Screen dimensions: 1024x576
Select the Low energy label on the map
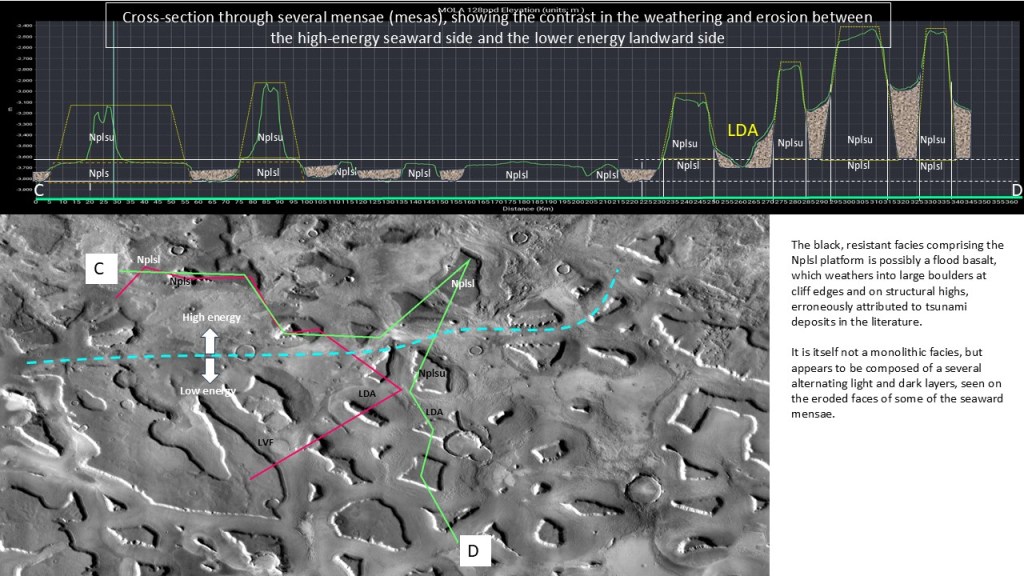tap(210, 390)
